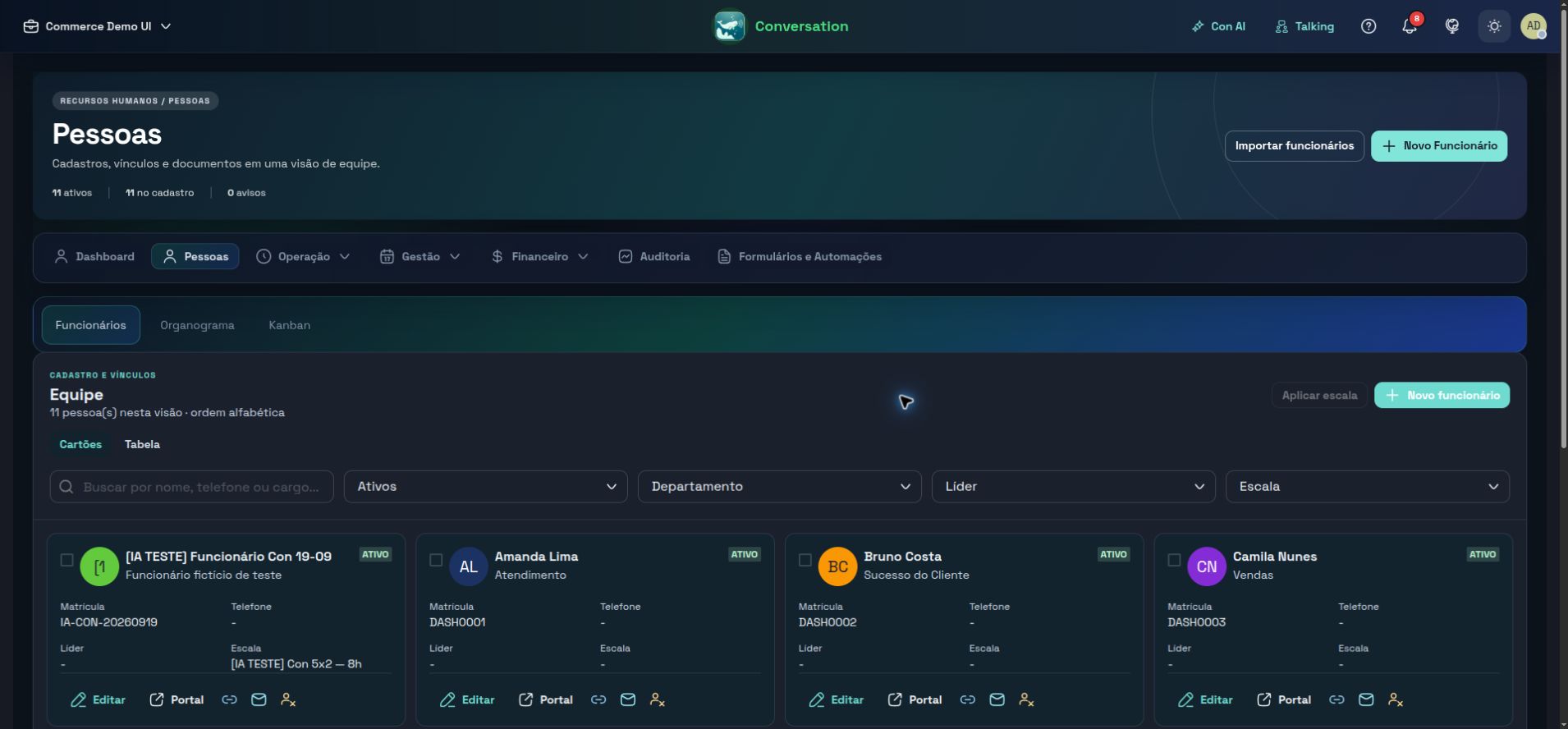Screen dimensions: 1568x729
Task: Deactivate user icon on Amanda Lima's card
Action: click(x=657, y=699)
